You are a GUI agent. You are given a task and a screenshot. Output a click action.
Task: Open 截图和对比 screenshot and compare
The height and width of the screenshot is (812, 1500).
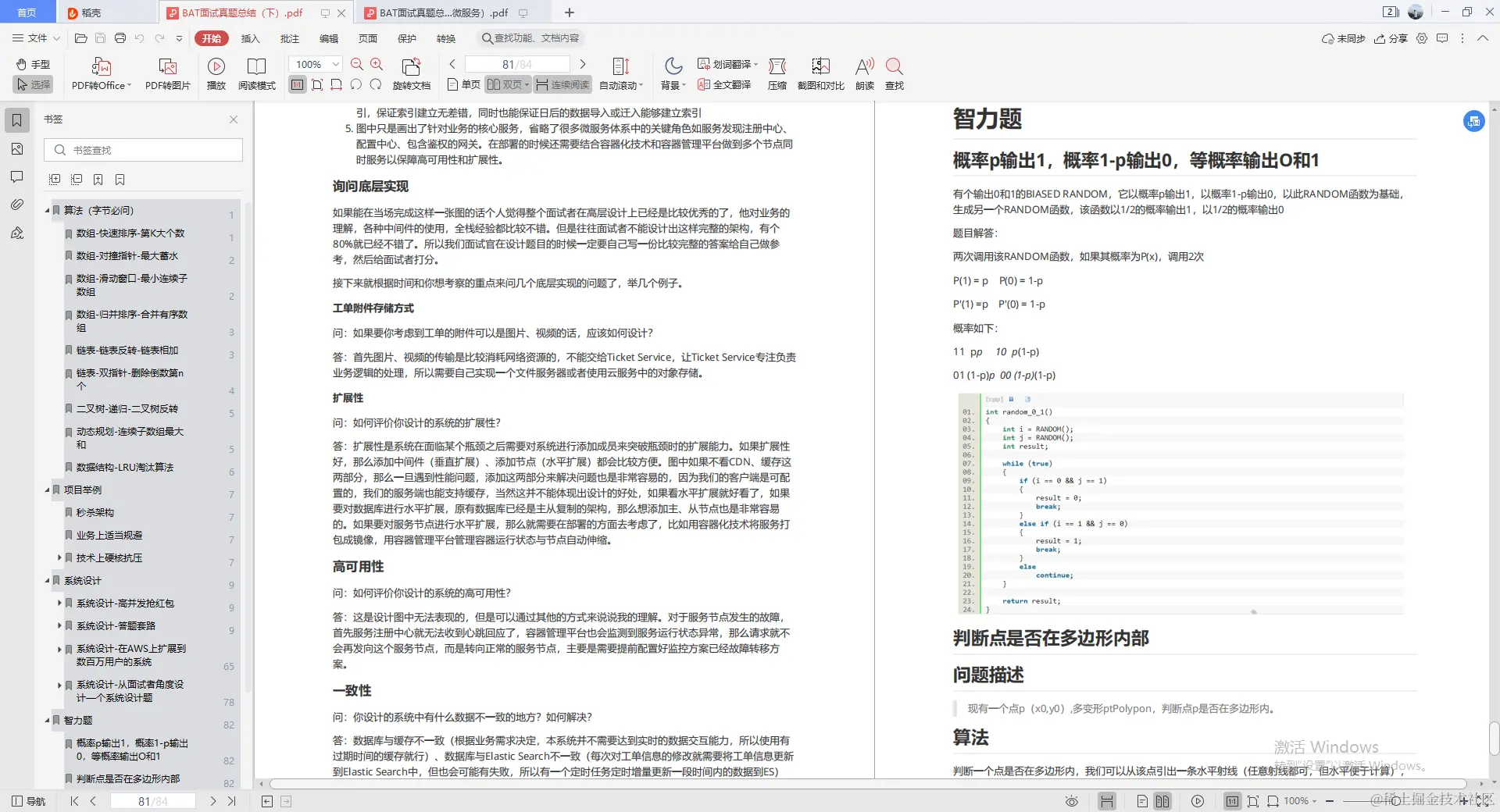click(x=820, y=75)
